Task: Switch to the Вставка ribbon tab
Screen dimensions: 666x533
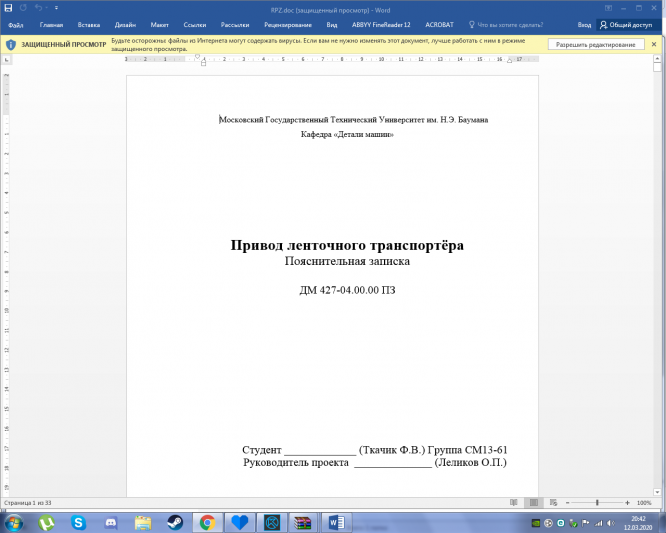Action: [89, 25]
